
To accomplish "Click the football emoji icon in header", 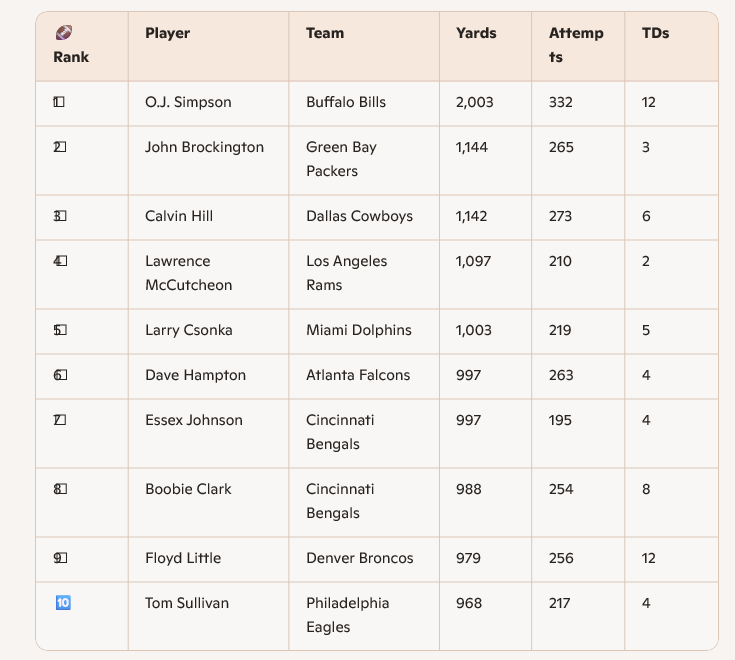I will (x=64, y=33).
